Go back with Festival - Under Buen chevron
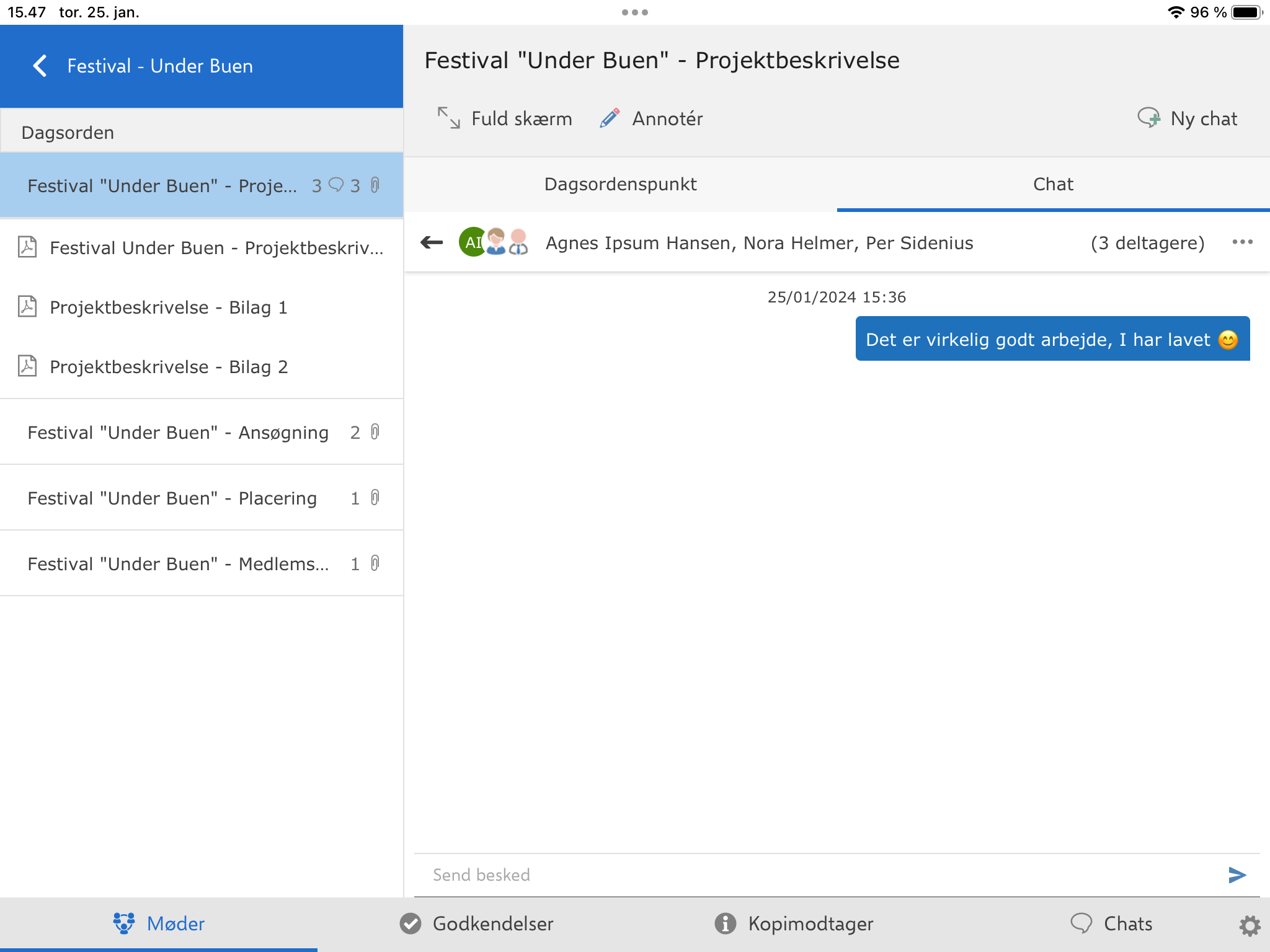Viewport: 1270px width, 952px height. [x=40, y=66]
